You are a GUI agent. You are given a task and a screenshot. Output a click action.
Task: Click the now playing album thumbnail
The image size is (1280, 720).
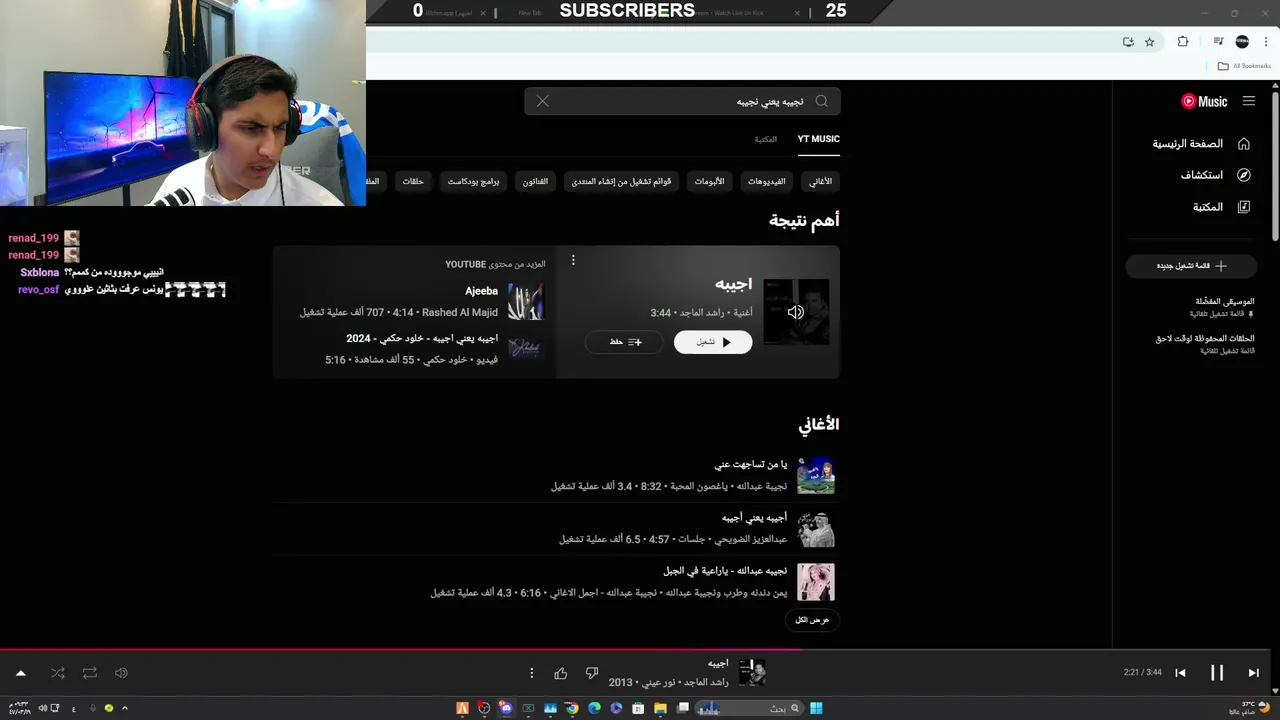tap(752, 673)
